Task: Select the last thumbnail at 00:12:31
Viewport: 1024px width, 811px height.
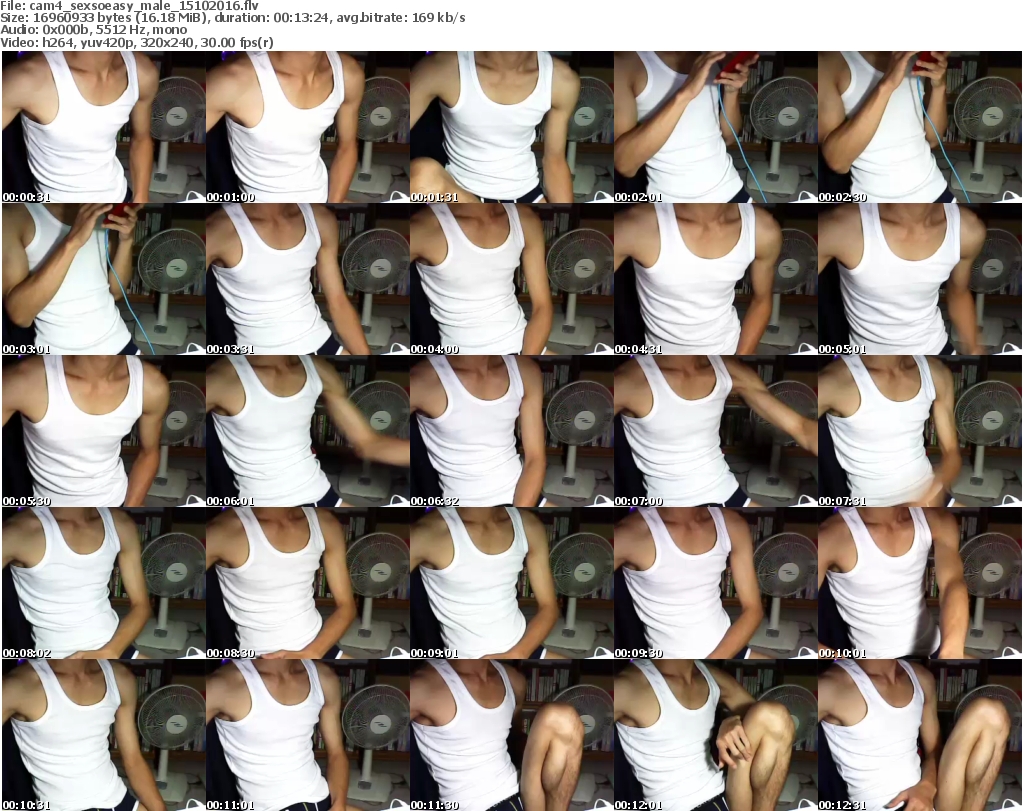Action: (x=920, y=735)
